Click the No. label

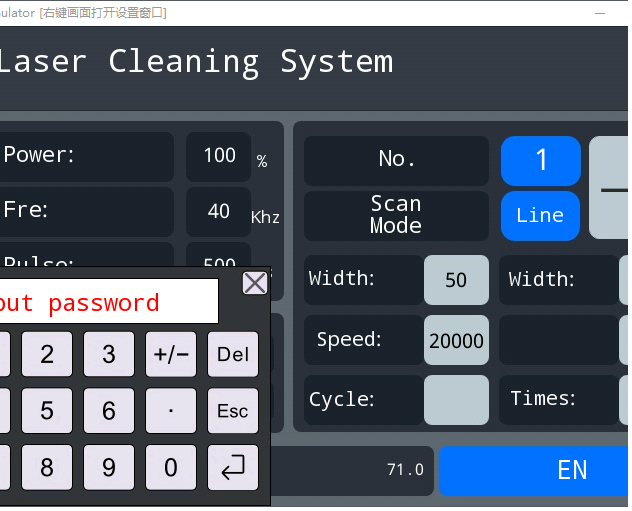(x=396, y=159)
